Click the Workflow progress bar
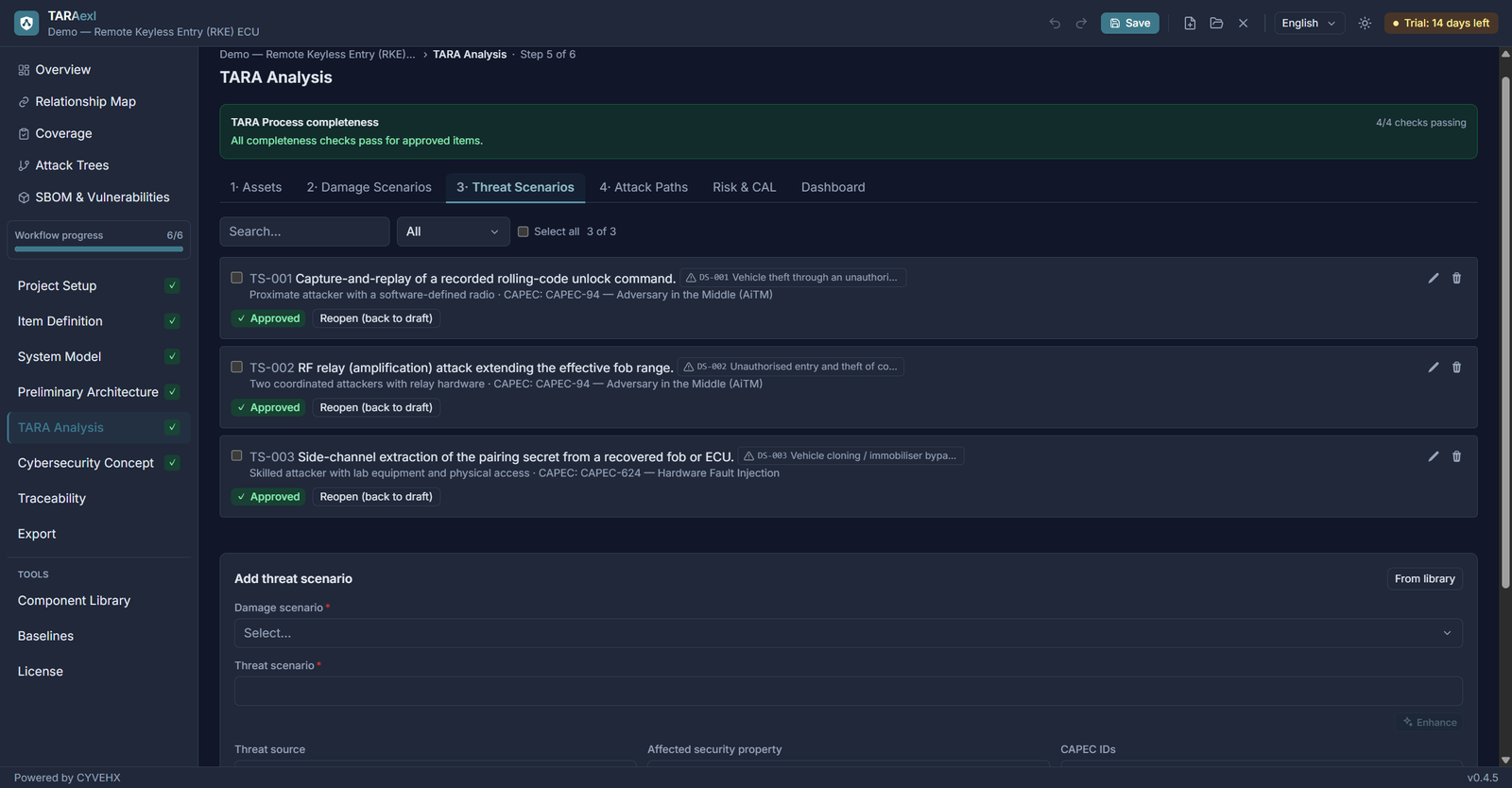Viewport: 1512px width, 788px height. (98, 249)
